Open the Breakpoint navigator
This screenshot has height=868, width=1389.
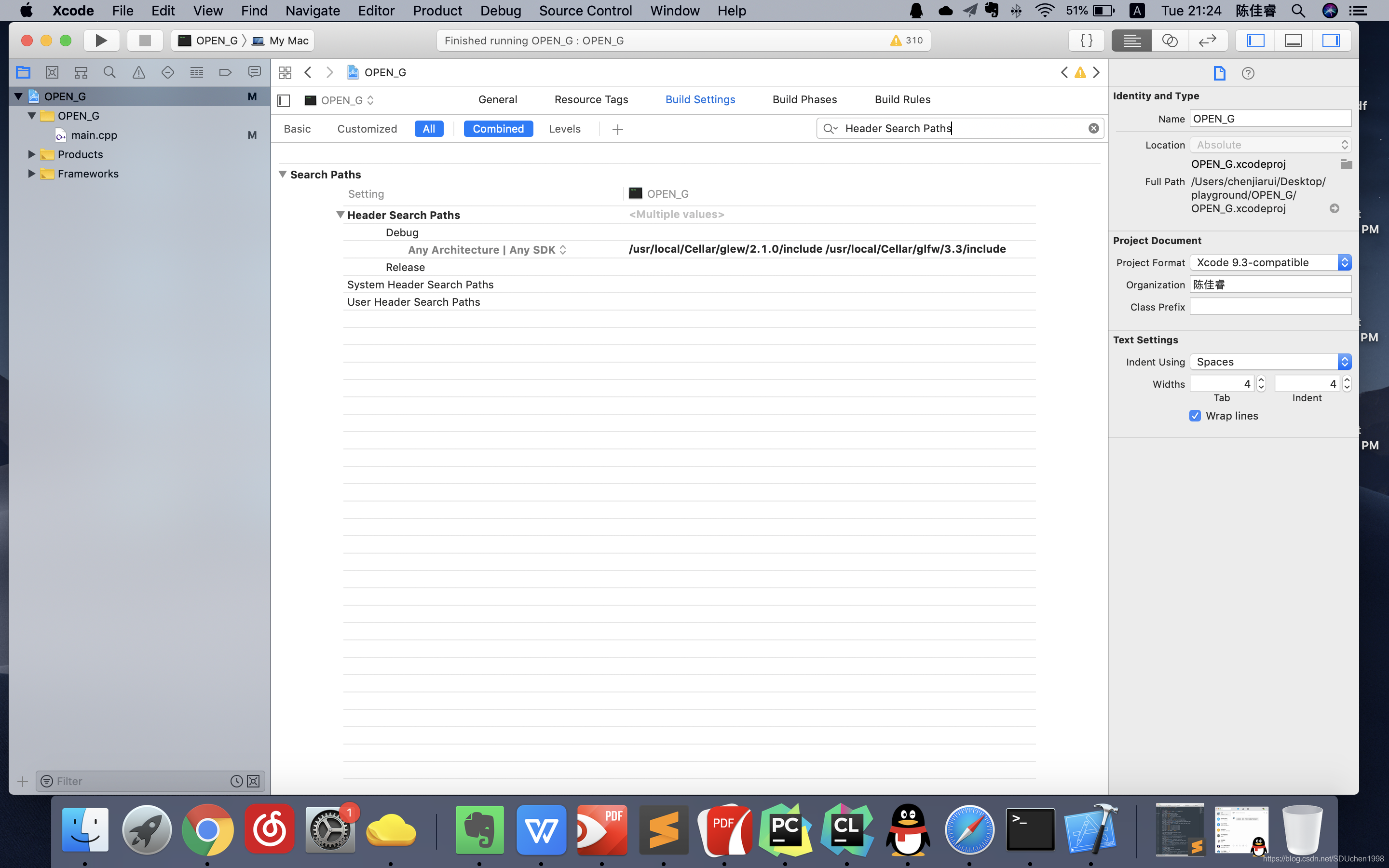click(x=225, y=72)
